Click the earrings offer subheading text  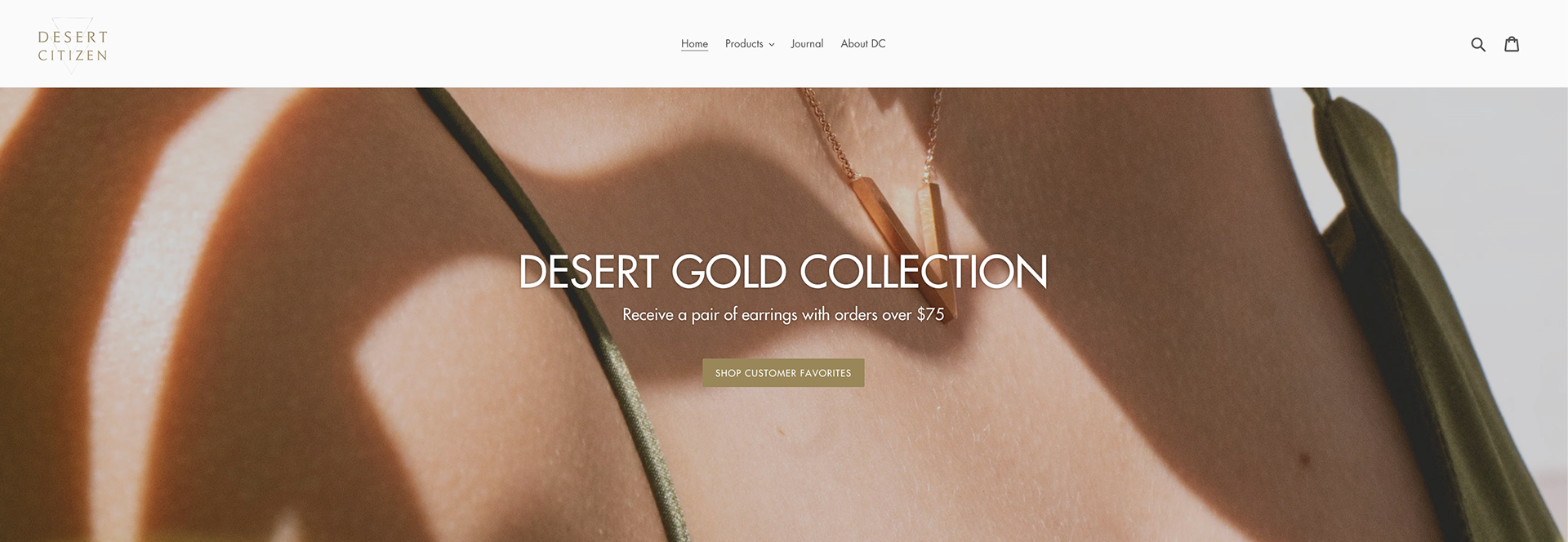783,314
